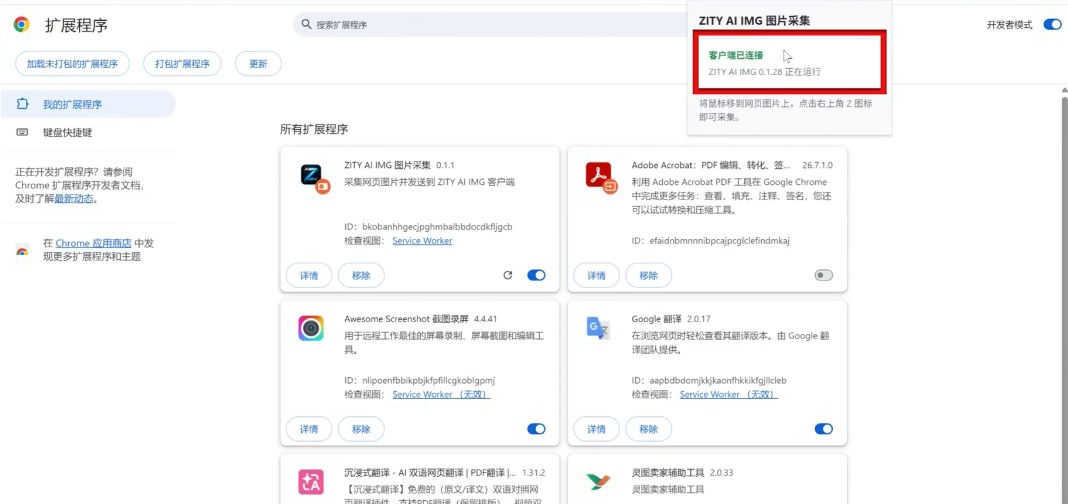
Task: Click the Awesome Screenshot extension icon
Action: point(311,328)
